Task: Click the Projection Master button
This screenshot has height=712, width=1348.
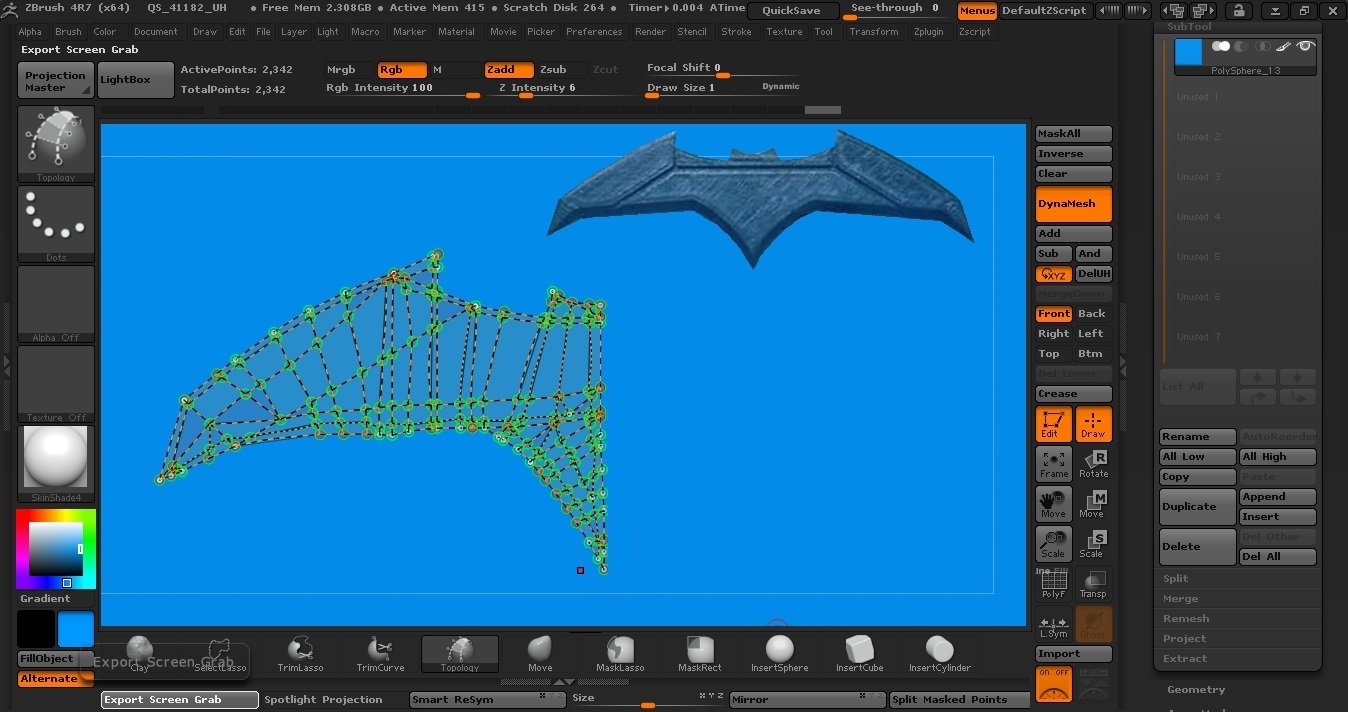Action: [x=56, y=80]
